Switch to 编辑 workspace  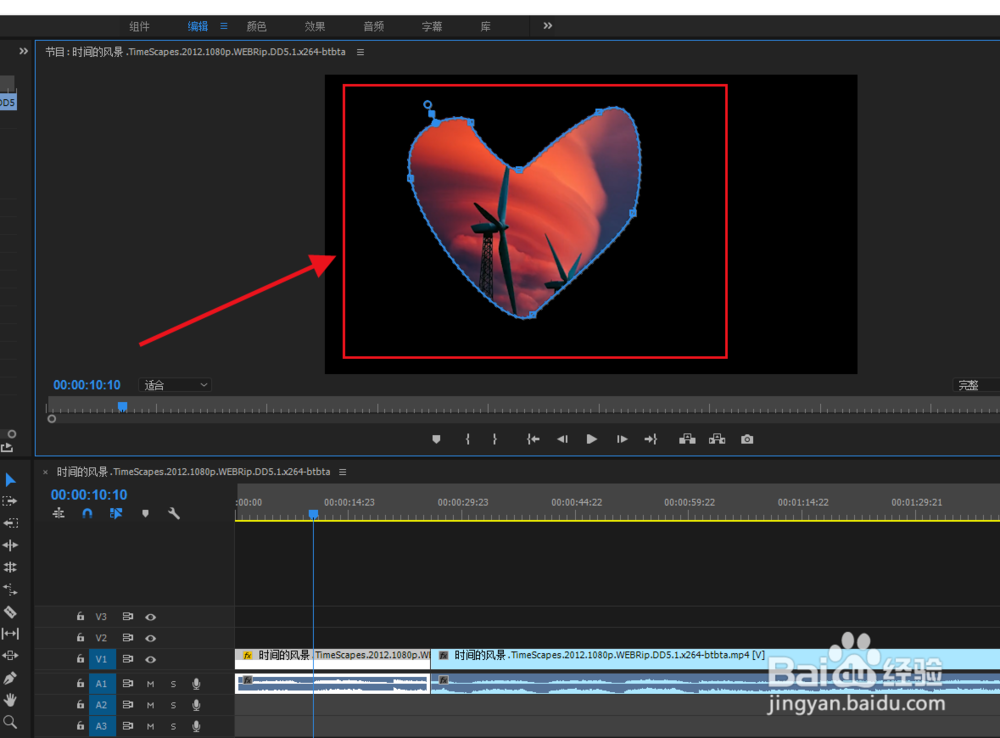click(x=198, y=26)
